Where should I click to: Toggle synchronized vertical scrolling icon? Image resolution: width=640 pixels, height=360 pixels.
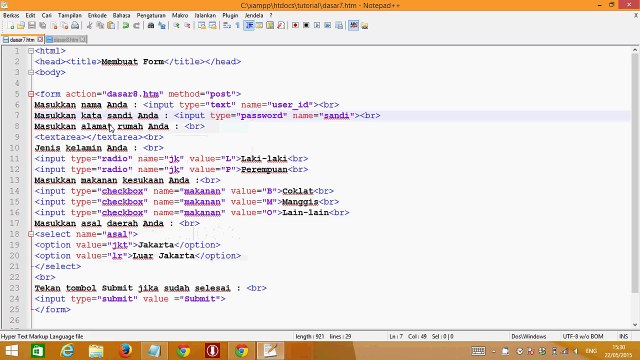coord(202,25)
